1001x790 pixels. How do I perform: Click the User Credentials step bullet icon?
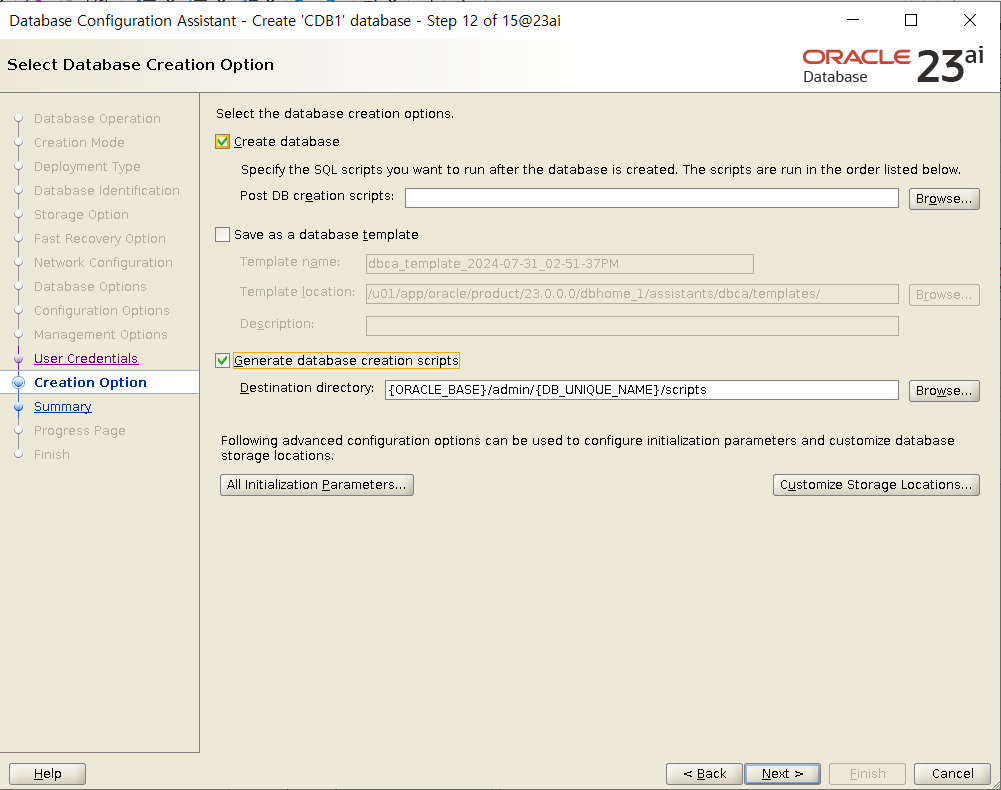[x=19, y=358]
